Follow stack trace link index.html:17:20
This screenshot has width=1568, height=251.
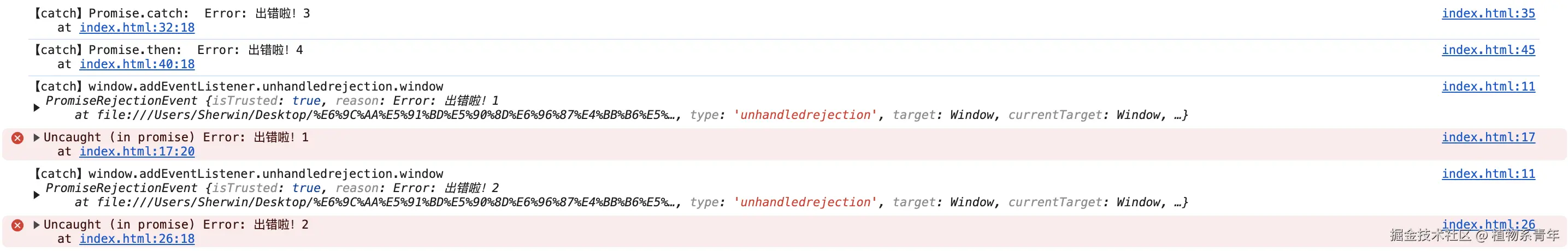coord(137,152)
